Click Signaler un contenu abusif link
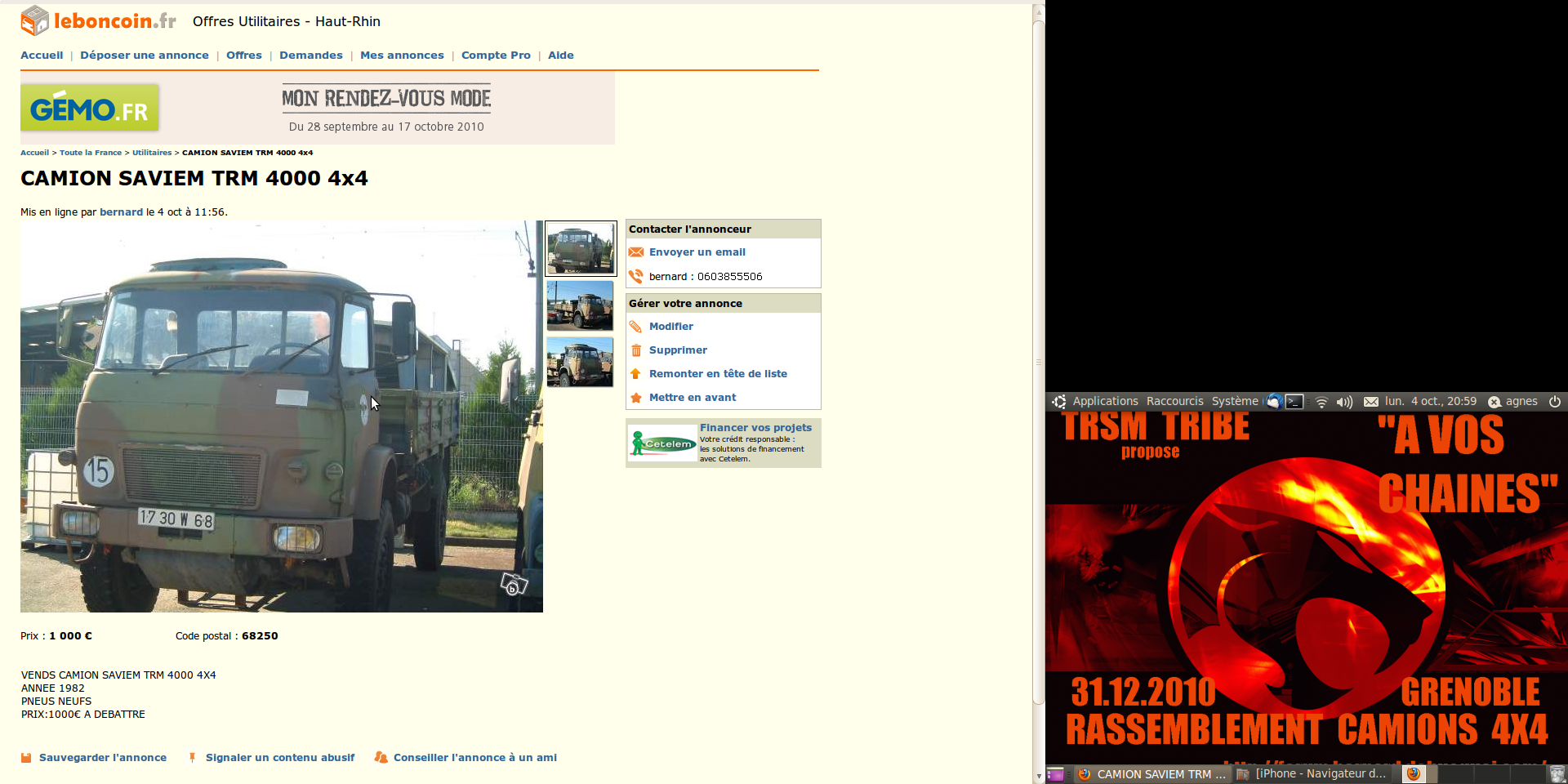Viewport: 1568px width, 784px height. pyautogui.click(x=279, y=758)
